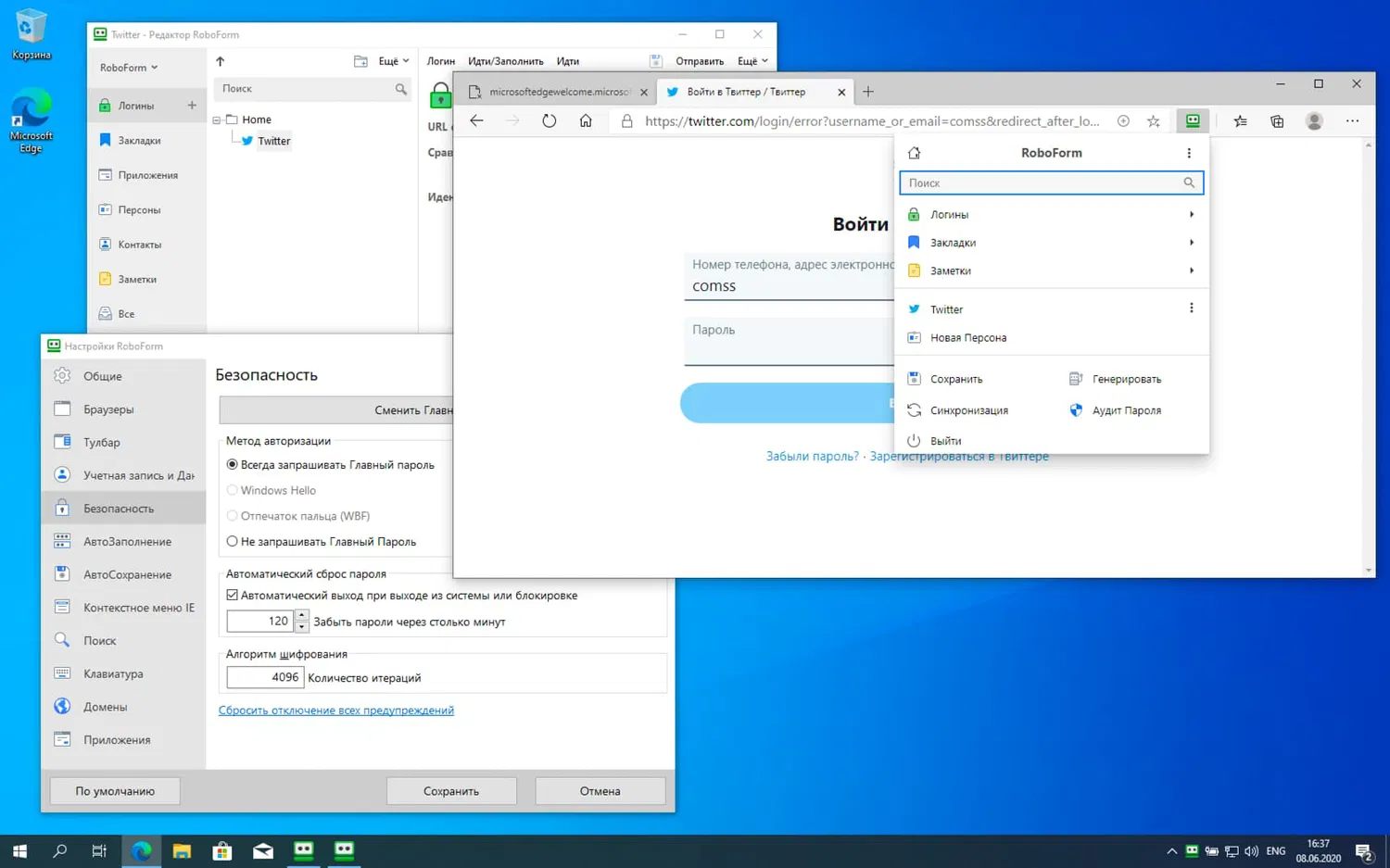Image resolution: width=1390 pixels, height=868 pixels.
Task: Open the notification center in the taskbar
Action: point(1364,850)
